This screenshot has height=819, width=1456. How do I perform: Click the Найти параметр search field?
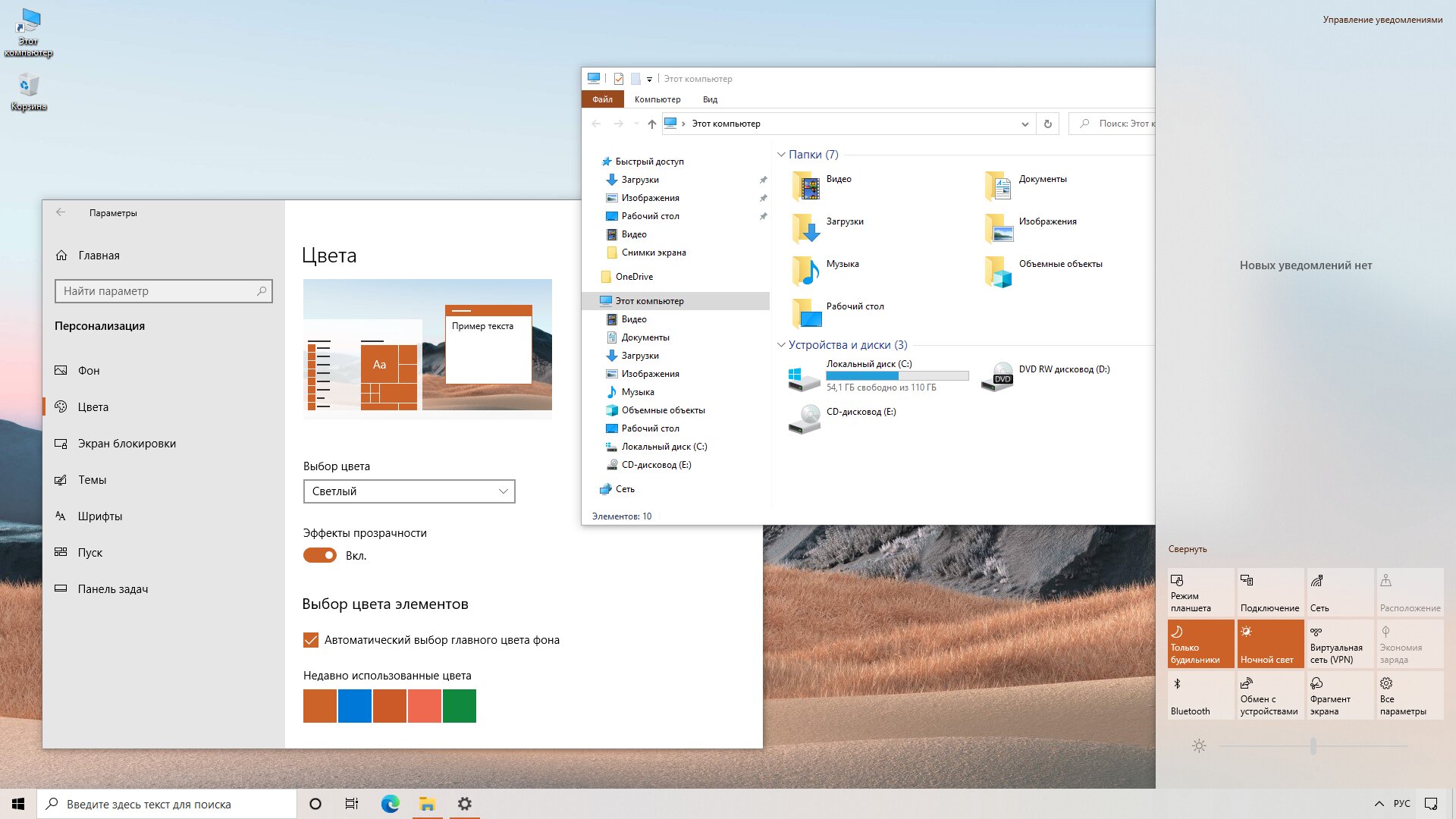(x=164, y=291)
